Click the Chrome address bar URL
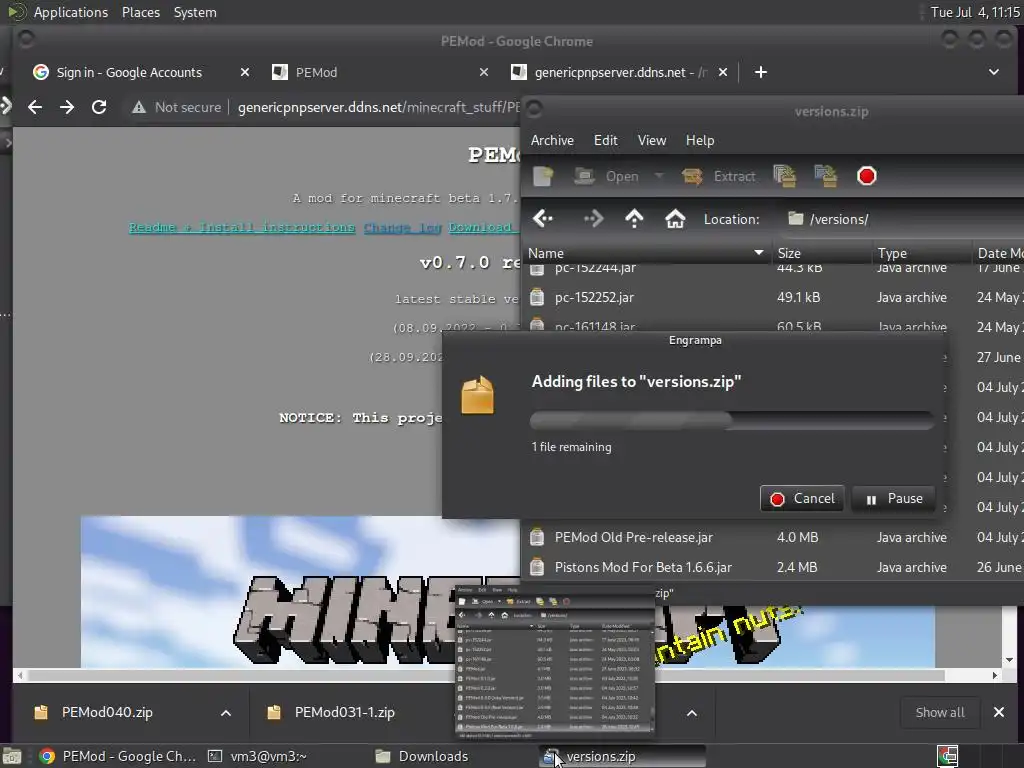Screen dimensions: 1024x768 pyautogui.click(x=379, y=107)
